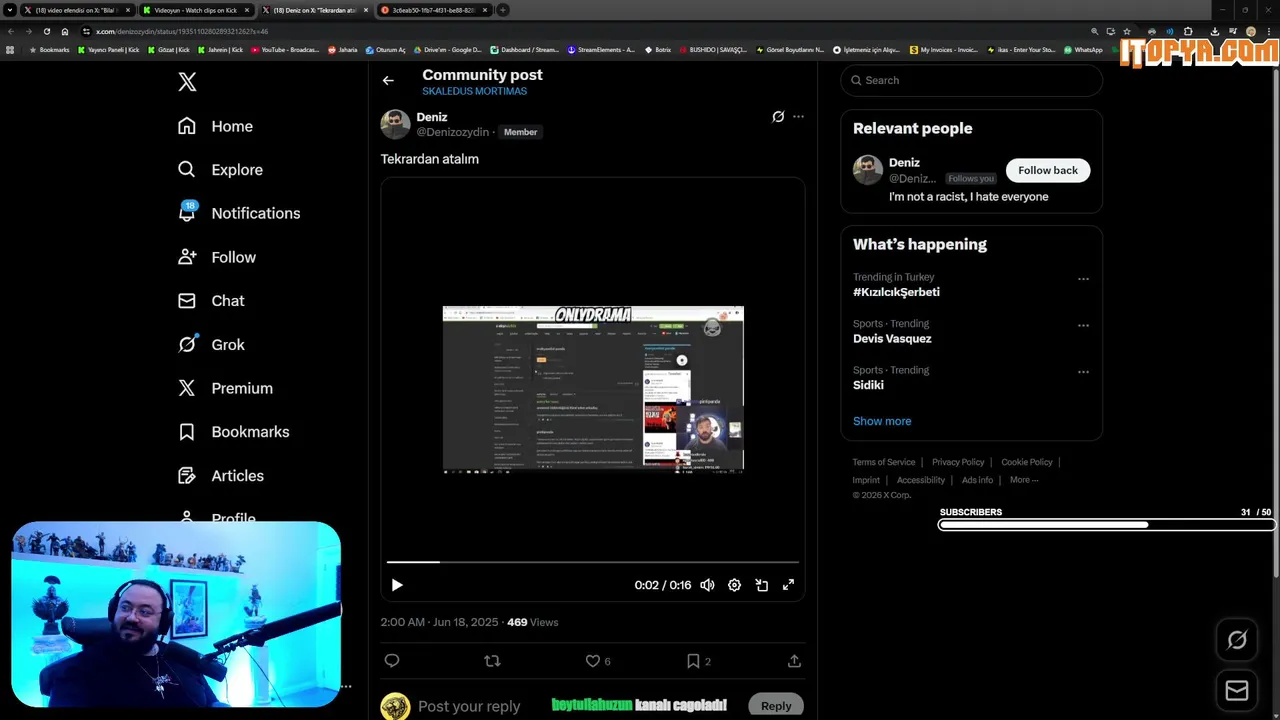This screenshot has height=720, width=1280.
Task: Seek on the video progress bar
Action: pyautogui.click(x=593, y=562)
